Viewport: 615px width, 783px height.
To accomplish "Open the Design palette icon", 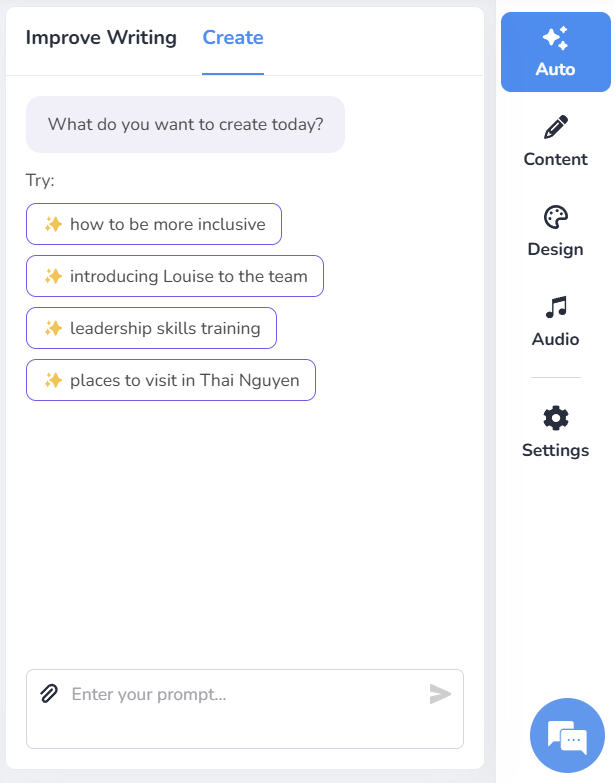I will (556, 217).
